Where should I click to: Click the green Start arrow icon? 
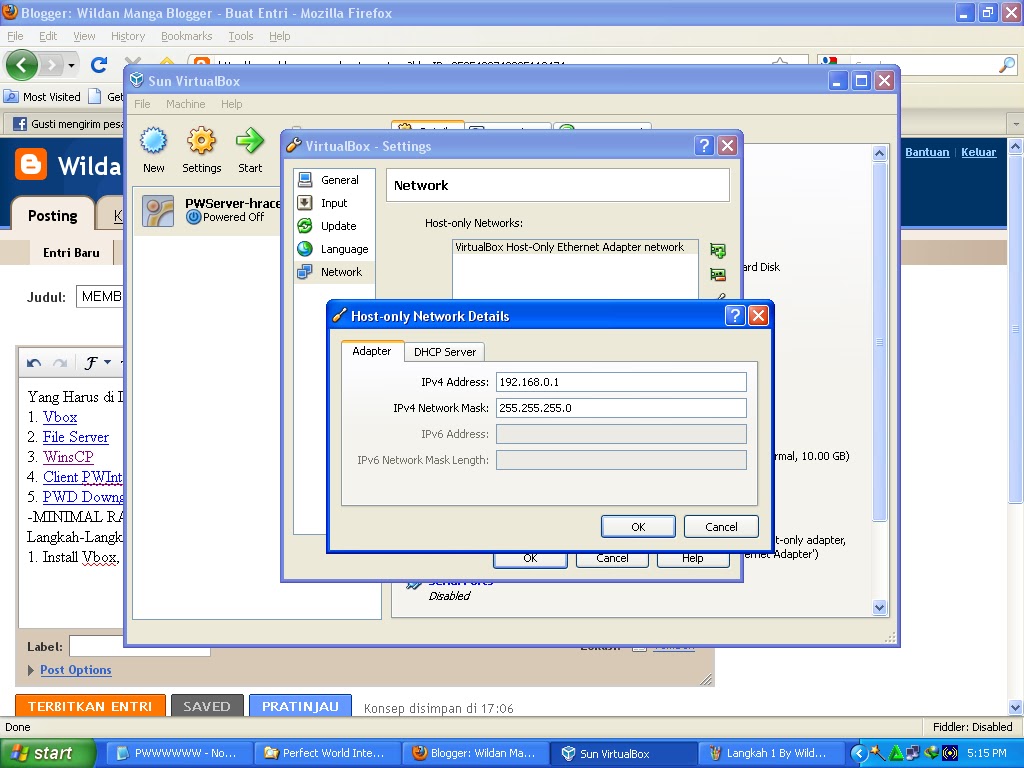click(249, 140)
